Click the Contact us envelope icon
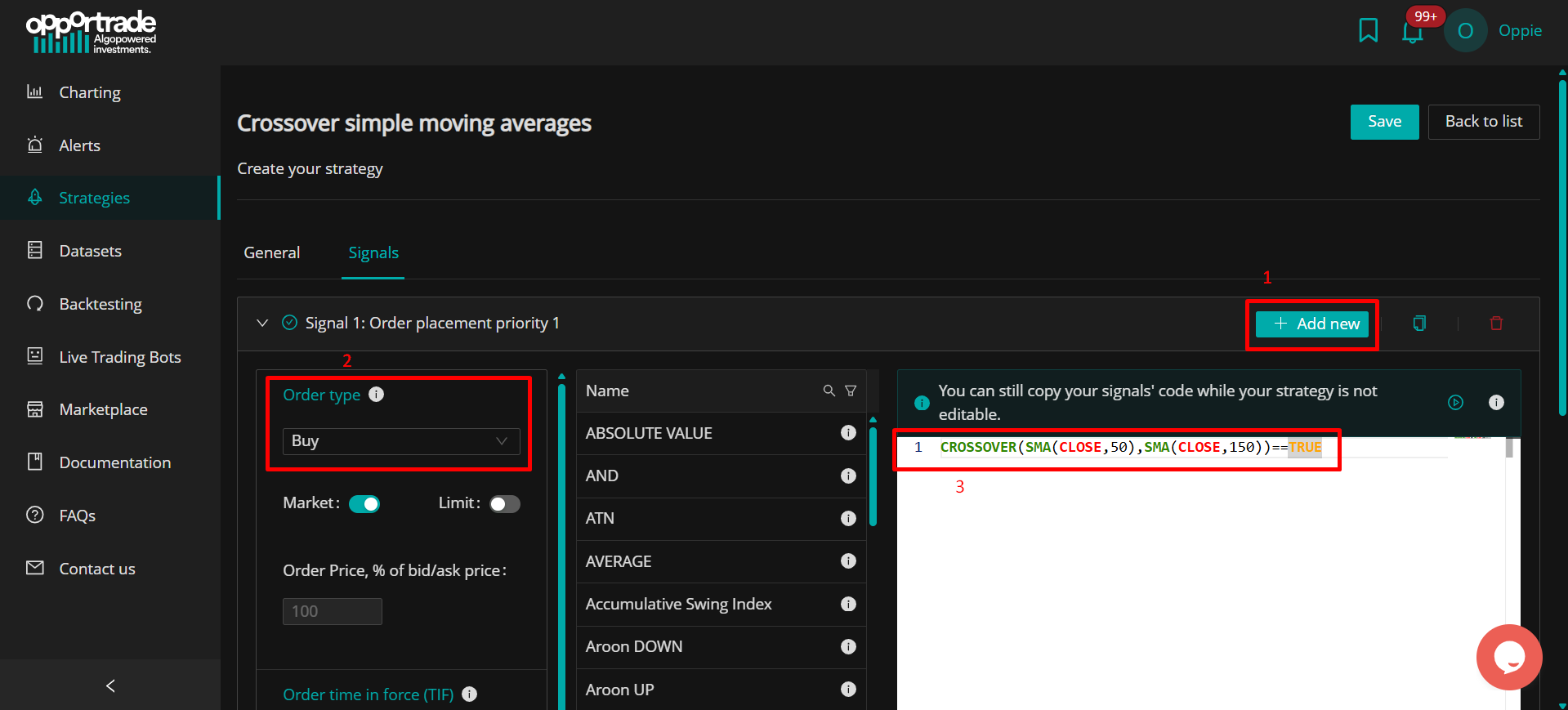 35,567
